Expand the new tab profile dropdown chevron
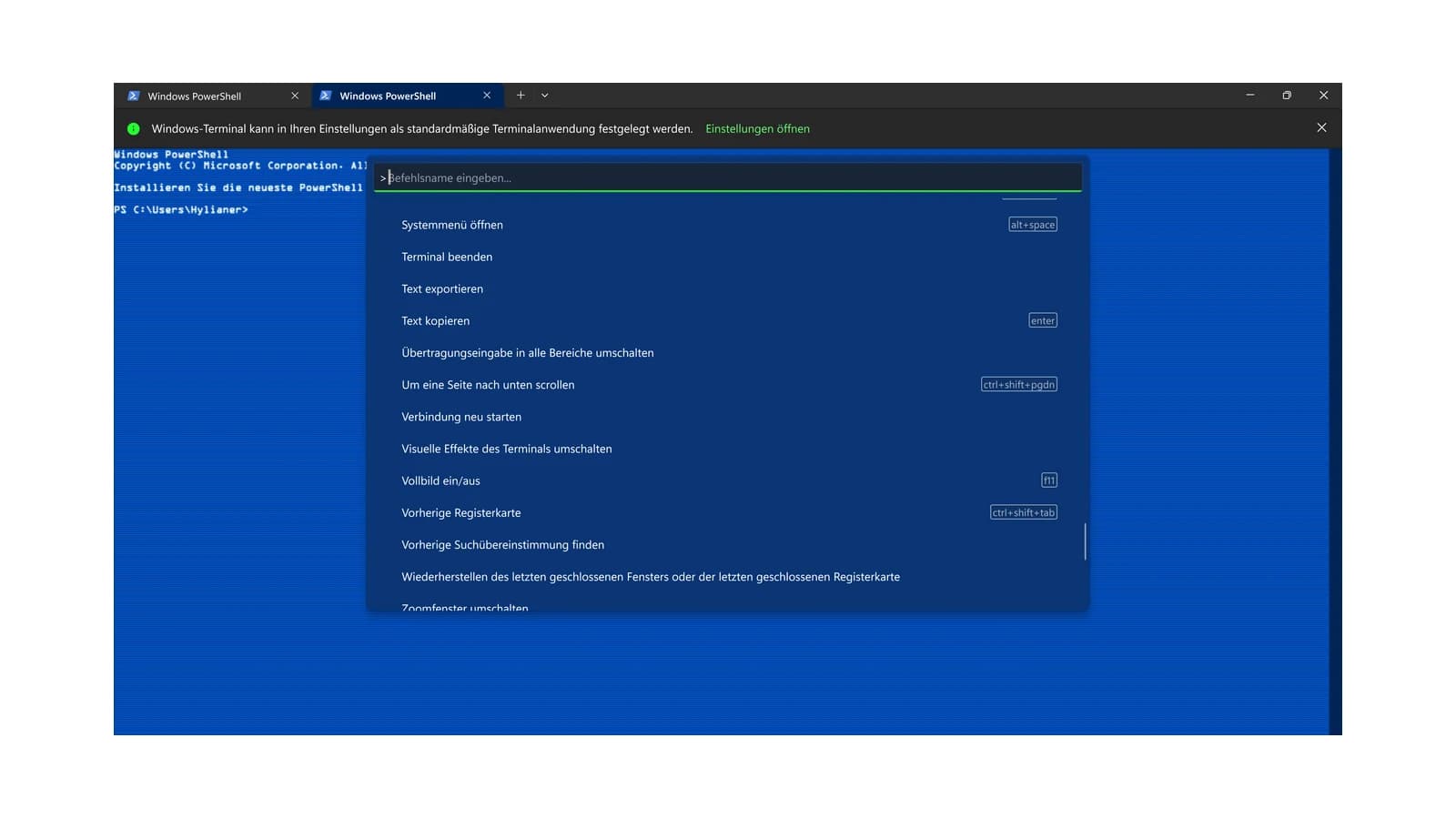 coord(545,96)
